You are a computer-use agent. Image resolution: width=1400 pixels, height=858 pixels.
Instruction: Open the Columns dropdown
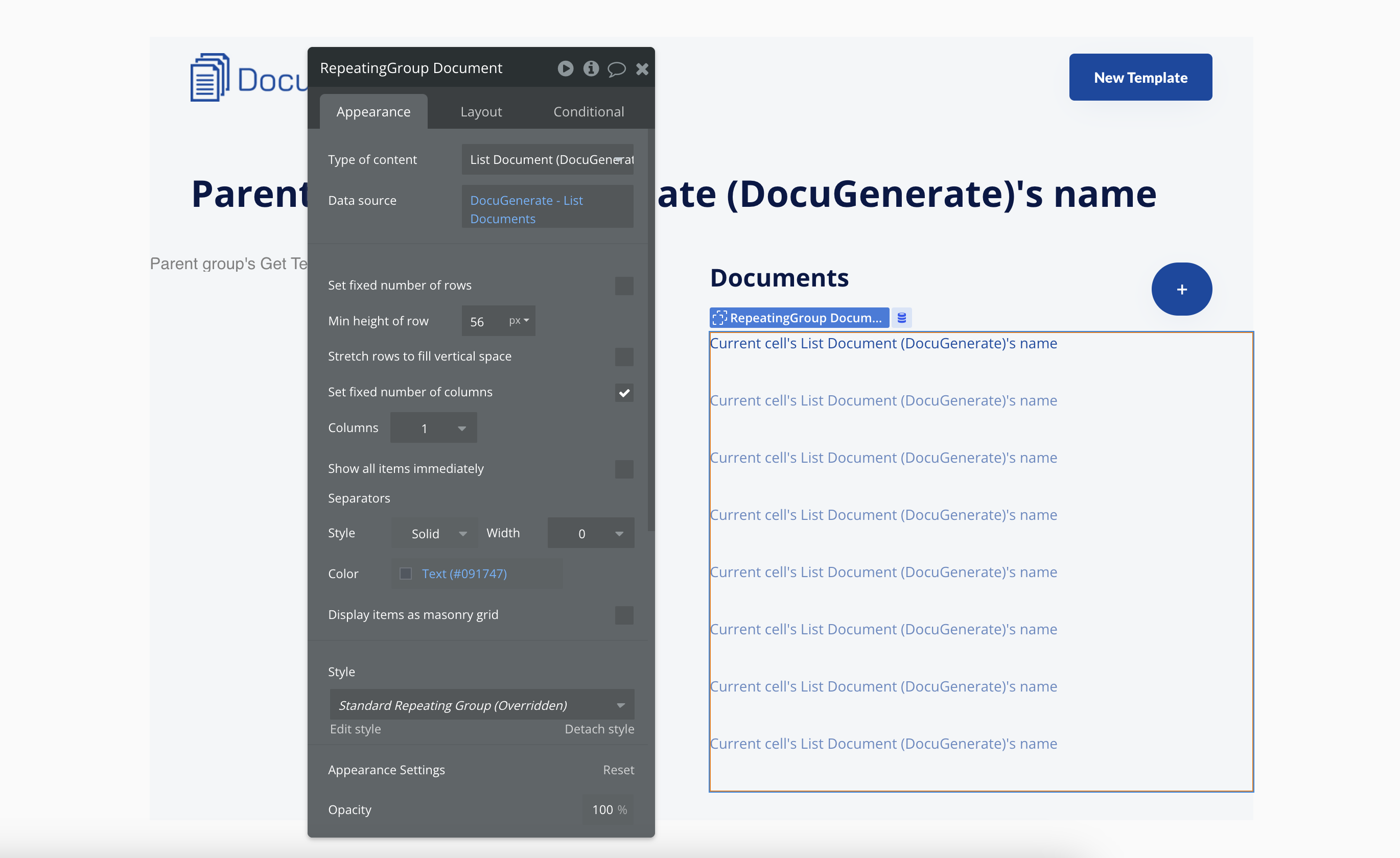click(x=433, y=428)
